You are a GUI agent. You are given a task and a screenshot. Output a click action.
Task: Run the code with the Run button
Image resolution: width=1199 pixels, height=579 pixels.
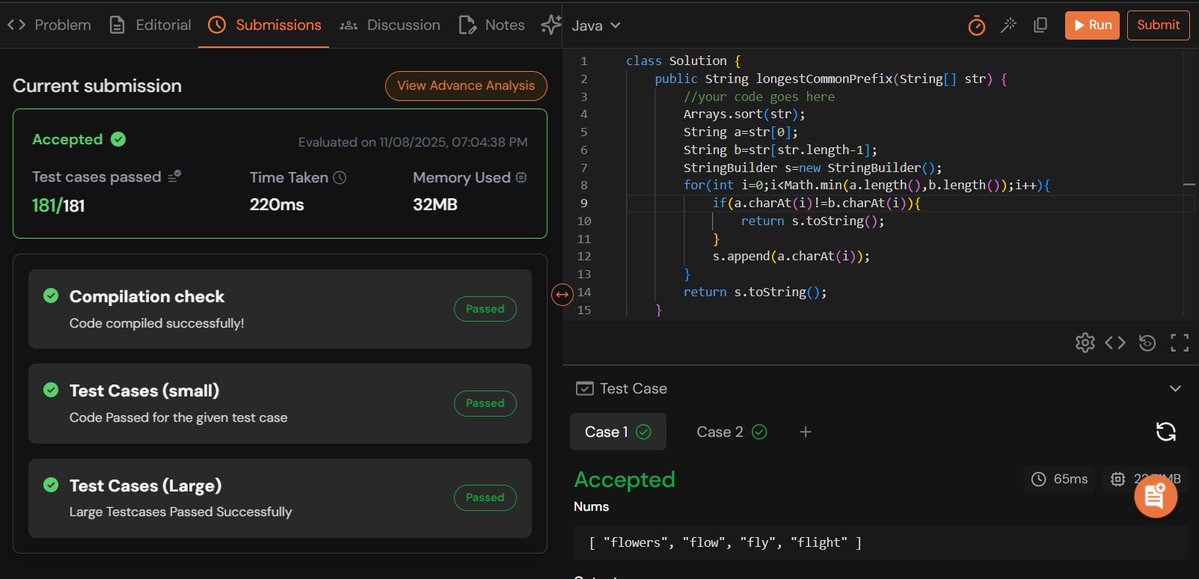point(1091,25)
